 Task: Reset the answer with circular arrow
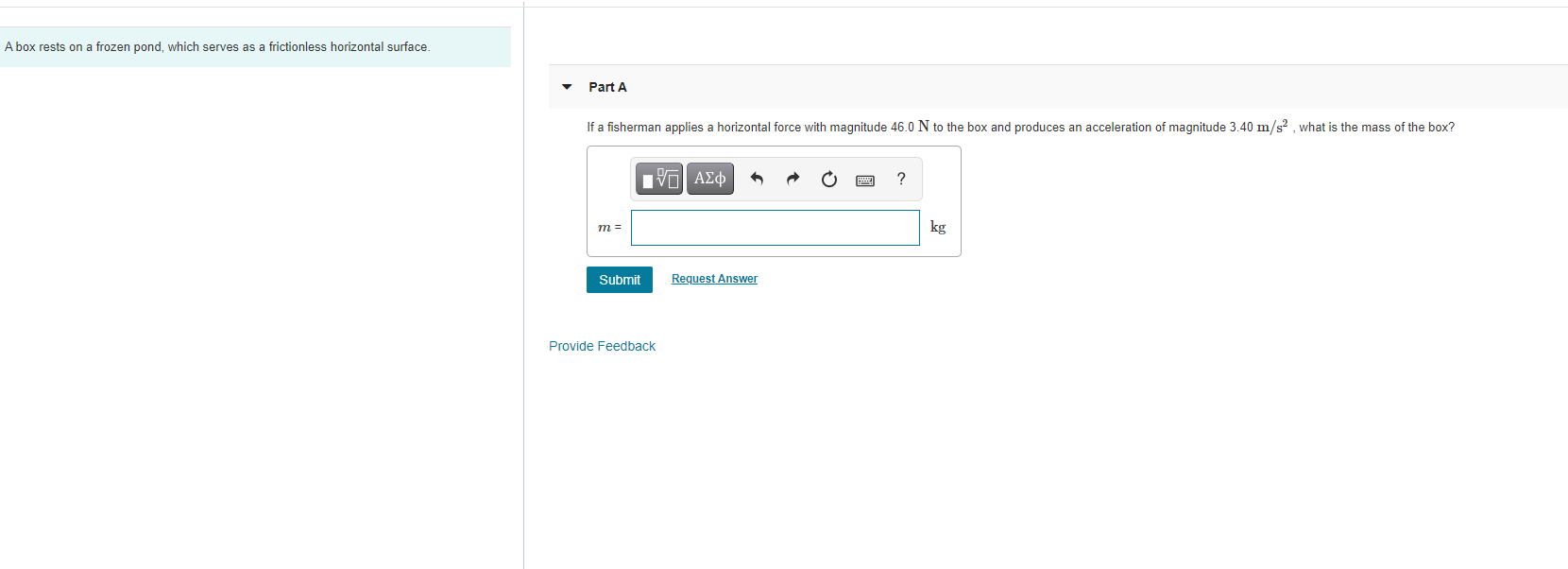tap(828, 179)
